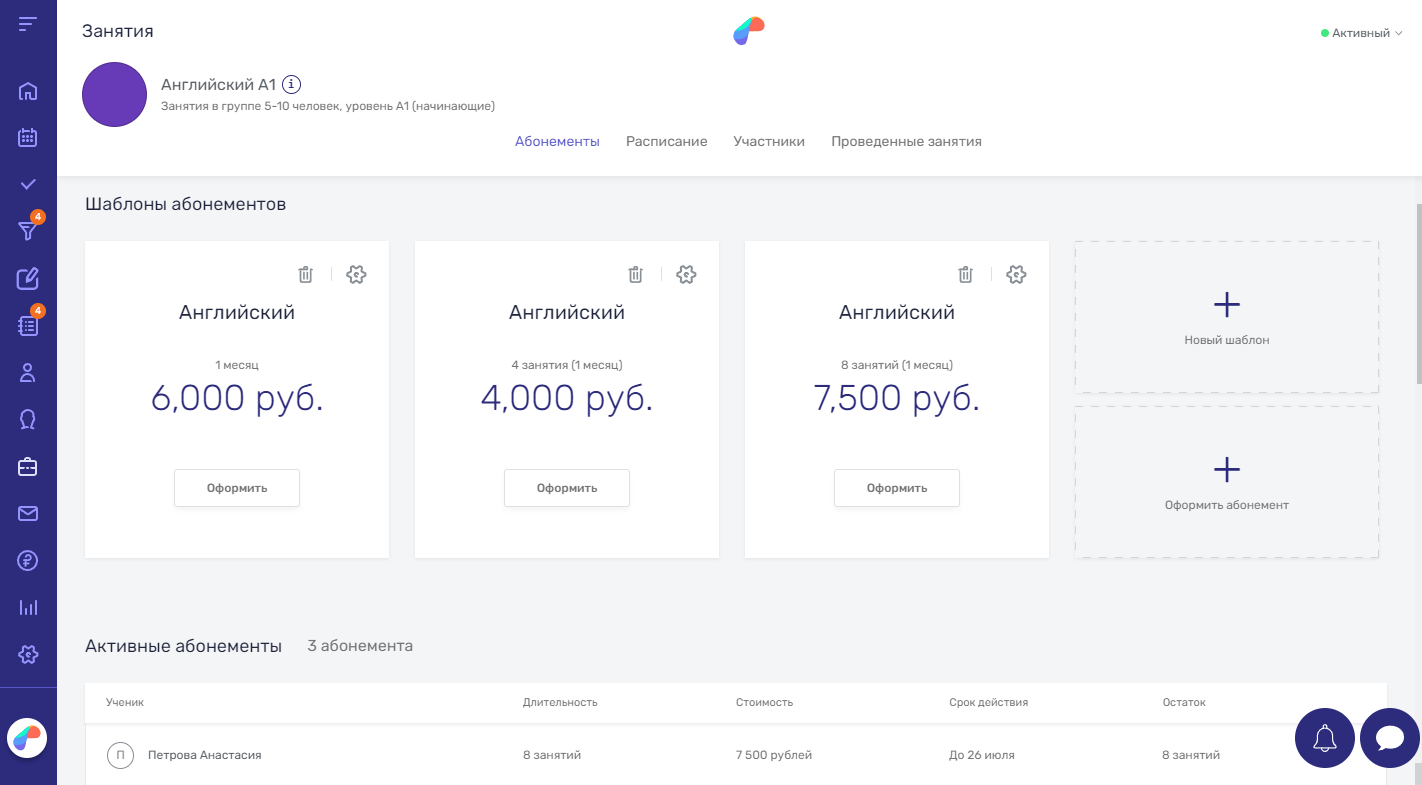1422x785 pixels.
Task: Click the Английский A1 group name
Action: click(218, 85)
